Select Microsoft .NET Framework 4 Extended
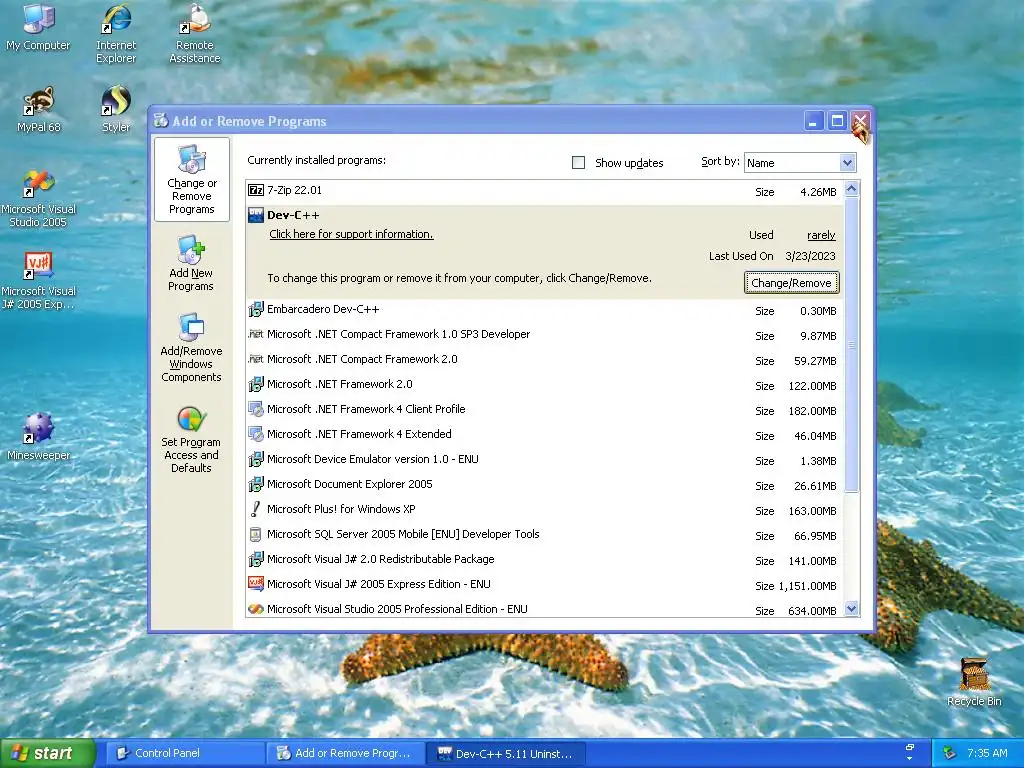The width and height of the screenshot is (1024, 768). coord(545,434)
